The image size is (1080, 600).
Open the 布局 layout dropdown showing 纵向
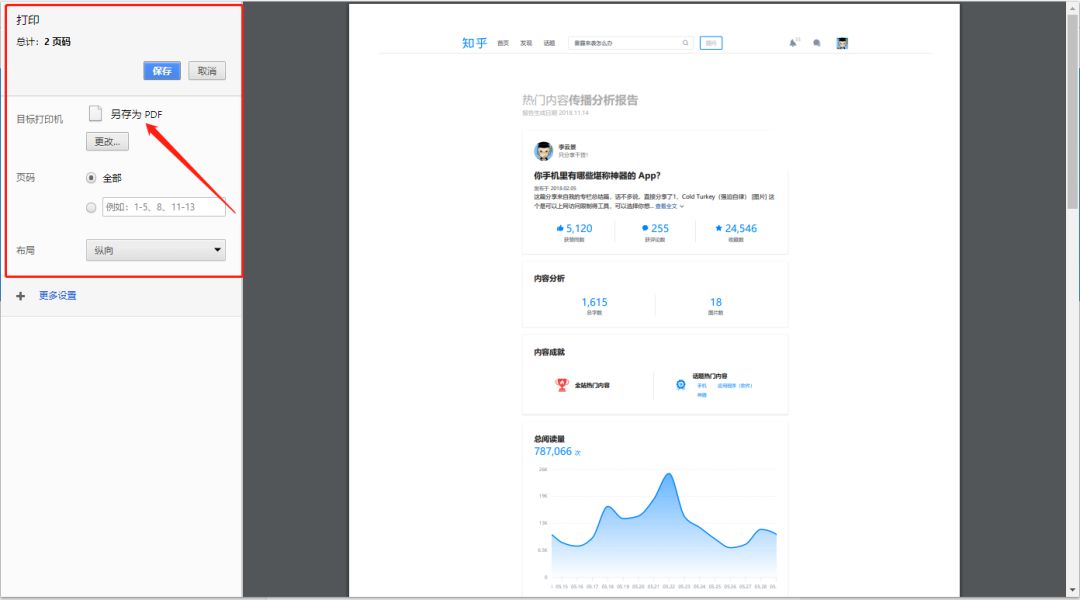[156, 250]
